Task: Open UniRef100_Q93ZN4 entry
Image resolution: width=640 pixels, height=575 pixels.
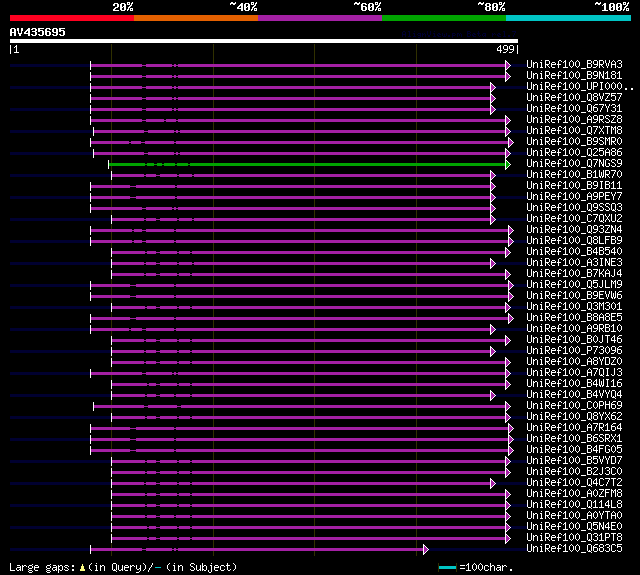Action: [574, 230]
